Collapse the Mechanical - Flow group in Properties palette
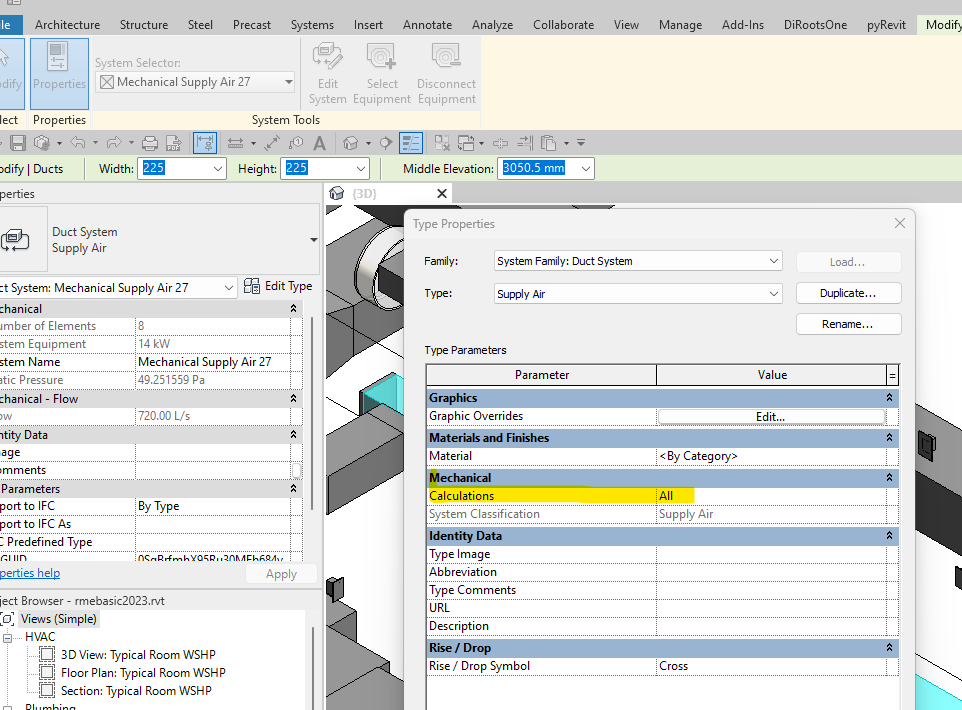962x710 pixels. (x=293, y=399)
